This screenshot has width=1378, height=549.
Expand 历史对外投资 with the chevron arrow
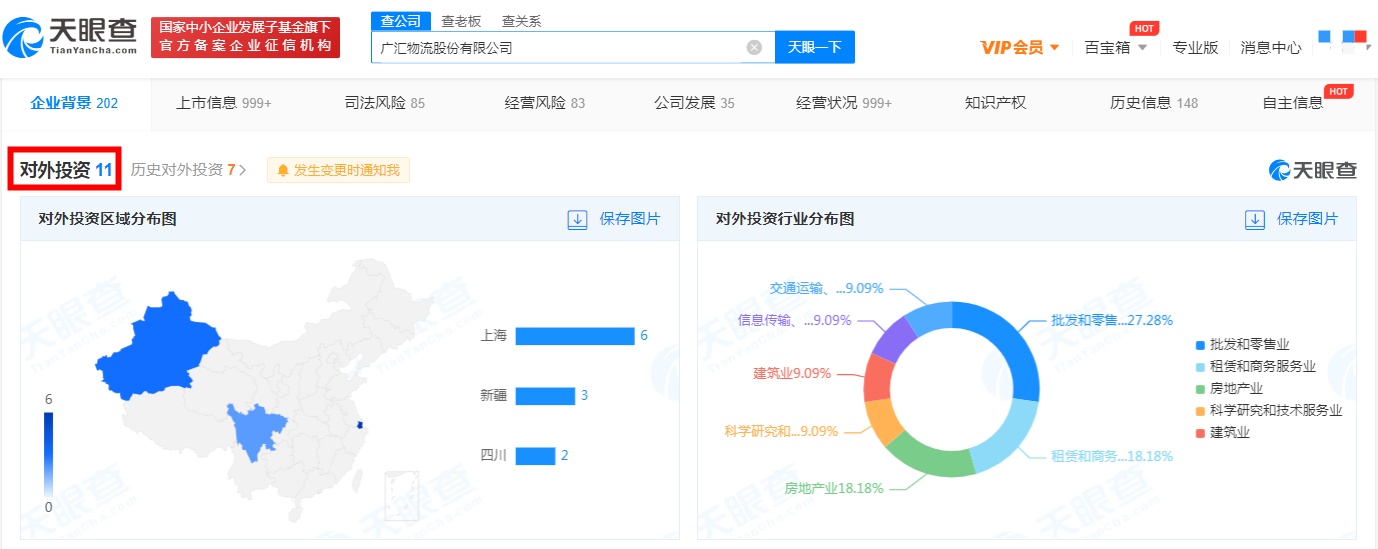coord(243,170)
